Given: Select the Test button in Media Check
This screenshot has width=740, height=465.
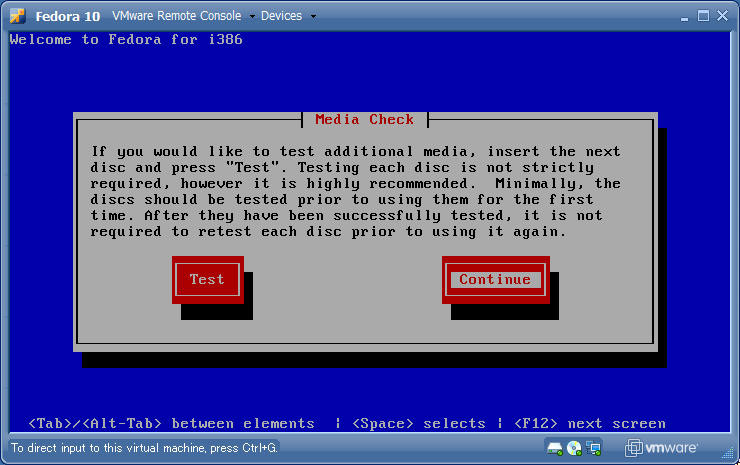Looking at the screenshot, I should (x=208, y=279).
